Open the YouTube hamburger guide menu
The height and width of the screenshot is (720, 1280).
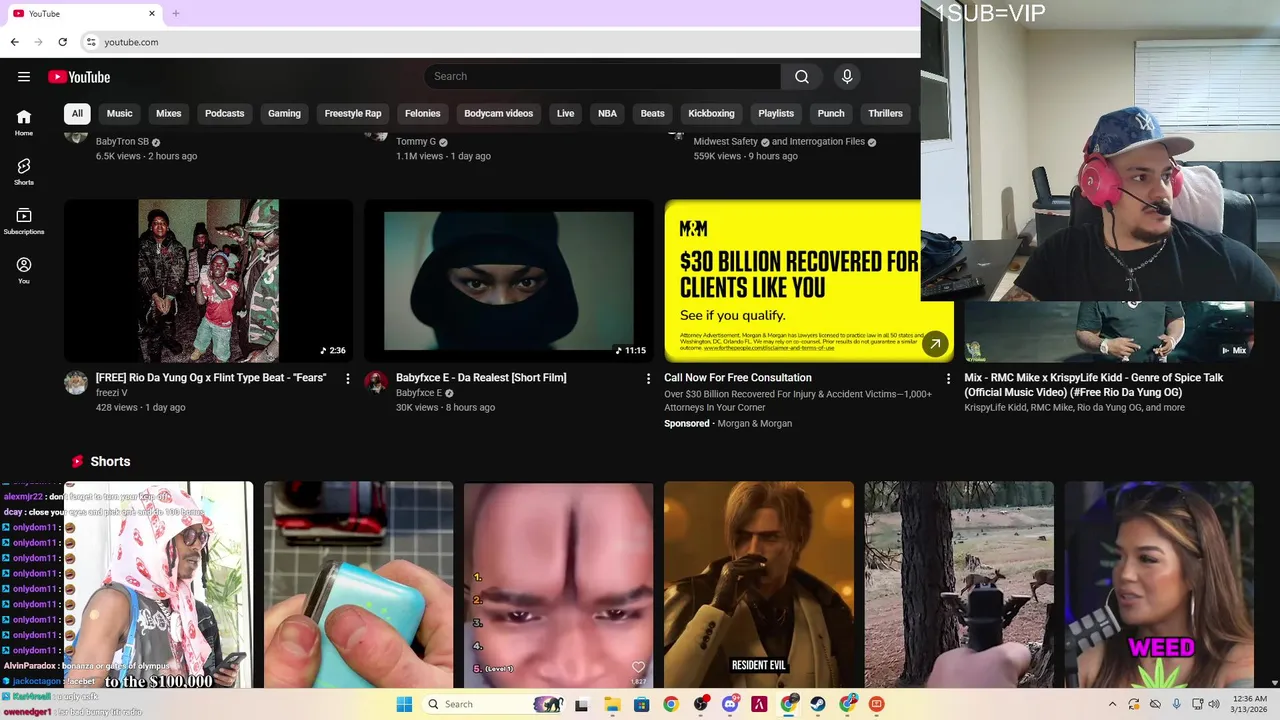click(24, 77)
